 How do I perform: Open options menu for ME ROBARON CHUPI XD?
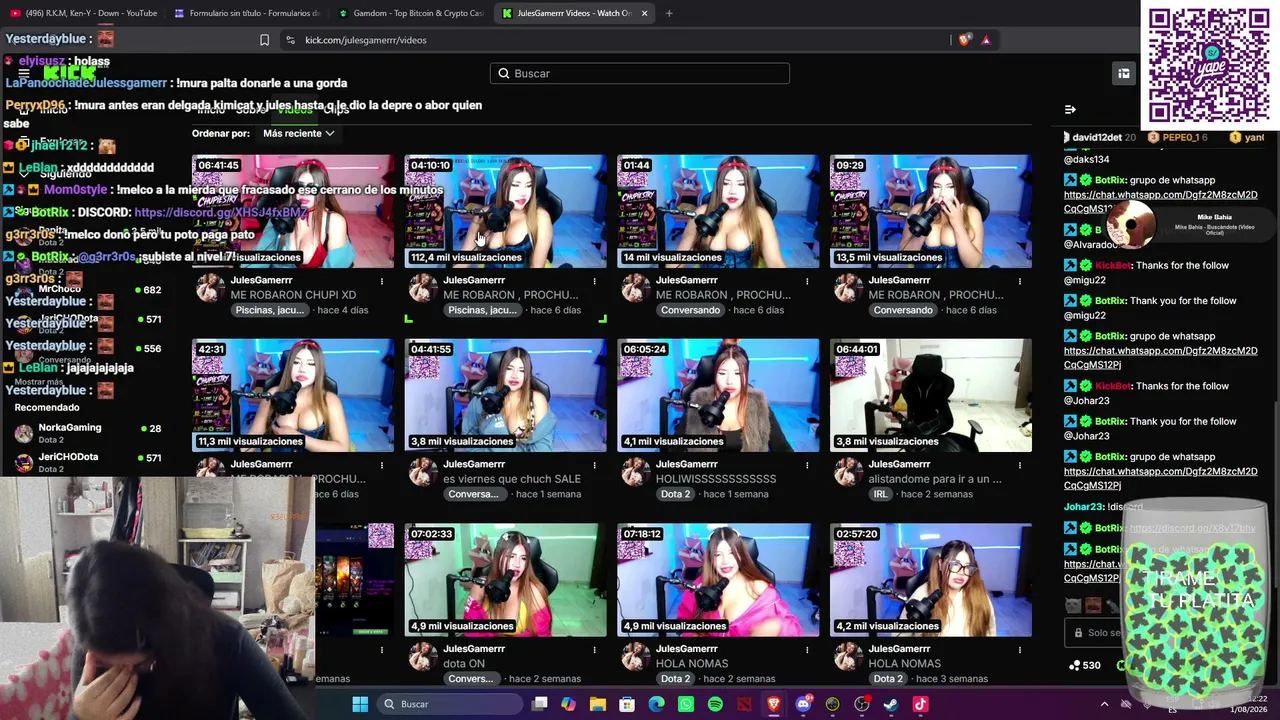coord(381,281)
